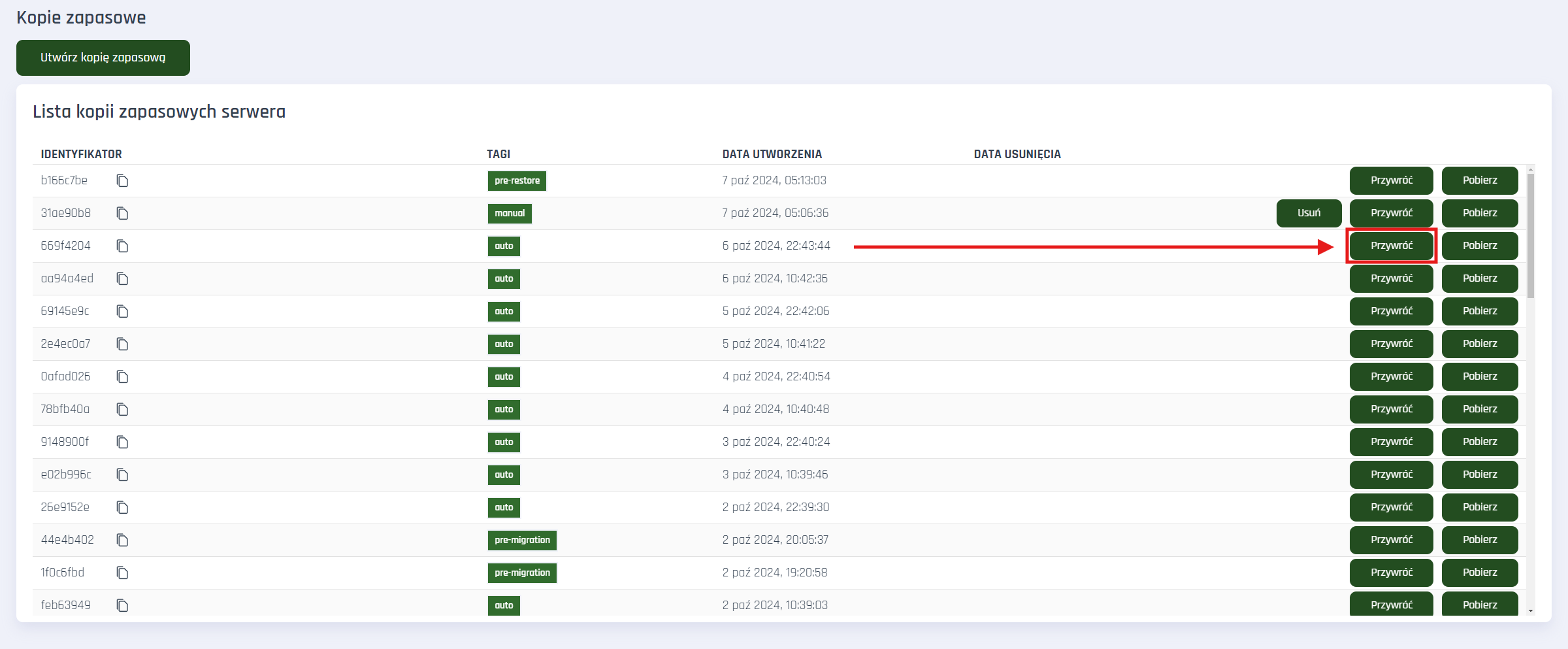Viewport: 1568px width, 649px height.
Task: Copy the aa94a4ed backup ID
Action: (x=122, y=279)
